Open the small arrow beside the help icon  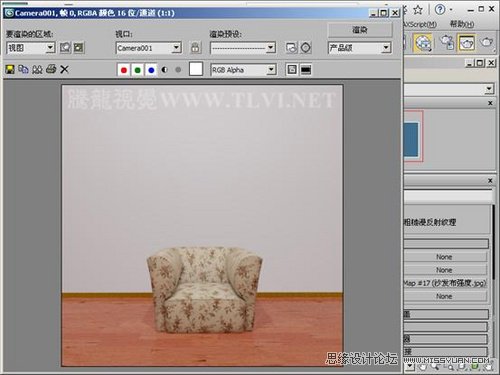click(451, 10)
